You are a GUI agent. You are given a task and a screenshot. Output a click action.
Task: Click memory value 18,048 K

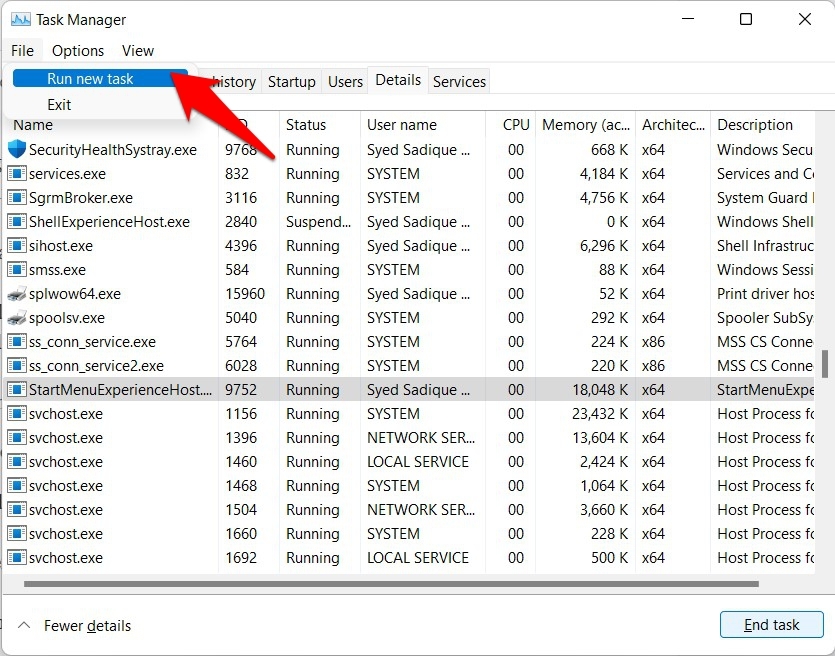(601, 390)
